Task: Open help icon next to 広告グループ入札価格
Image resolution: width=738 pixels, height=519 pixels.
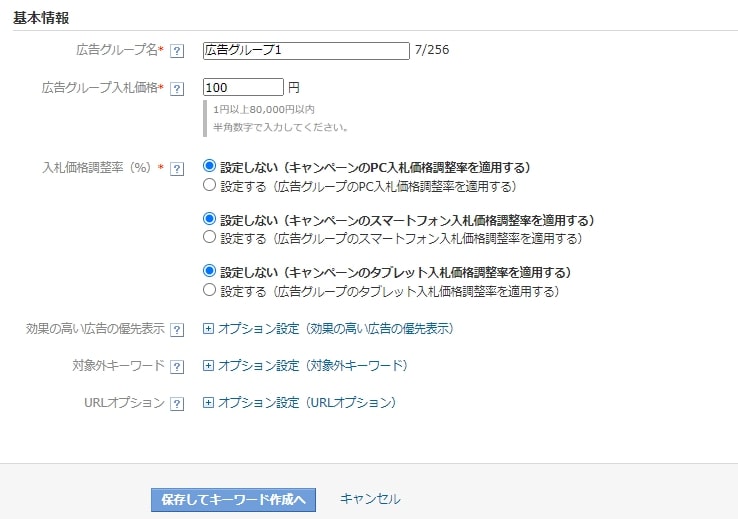Action: coord(176,89)
